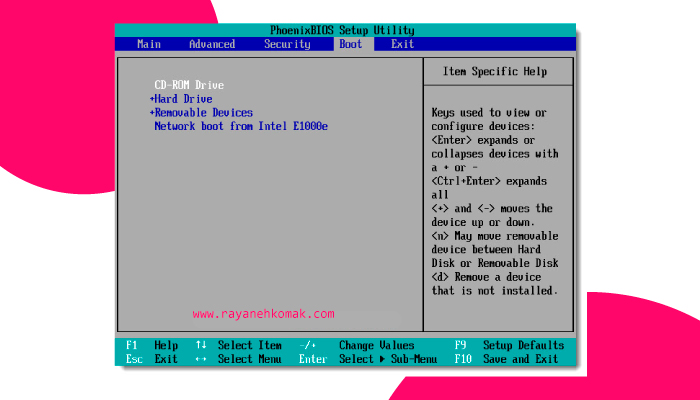Click the F10 Save and Exit legend
This screenshot has height=400, width=700.
pyautogui.click(x=506, y=359)
